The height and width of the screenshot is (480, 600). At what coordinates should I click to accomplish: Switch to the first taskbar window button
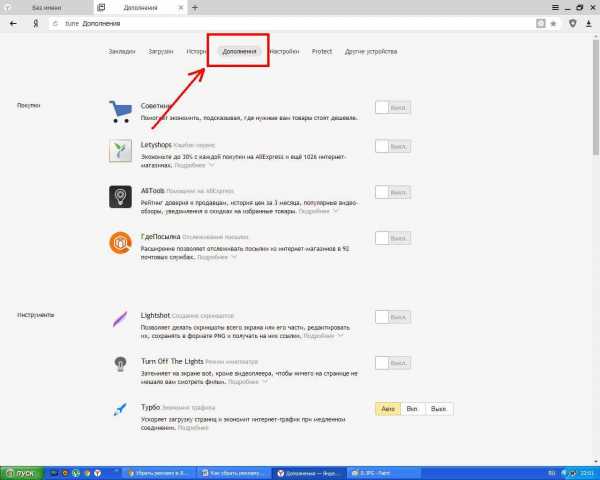(x=158, y=473)
